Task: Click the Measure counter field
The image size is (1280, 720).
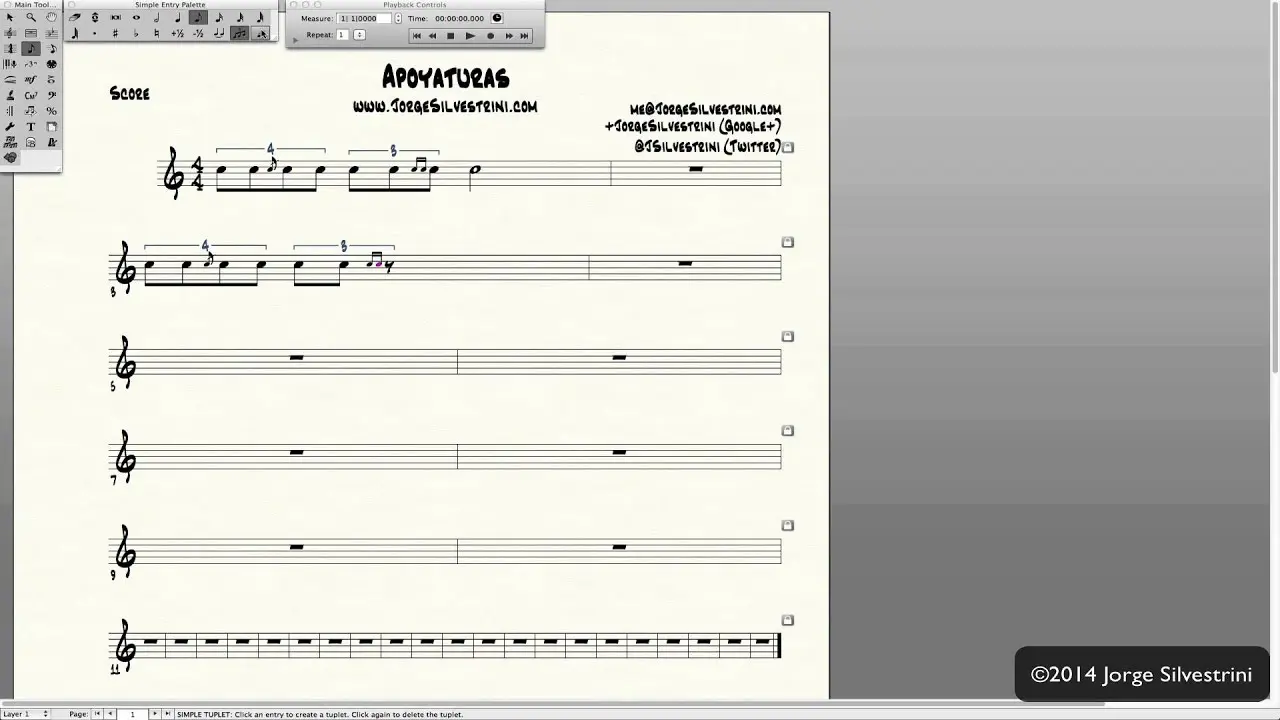Action: (364, 18)
